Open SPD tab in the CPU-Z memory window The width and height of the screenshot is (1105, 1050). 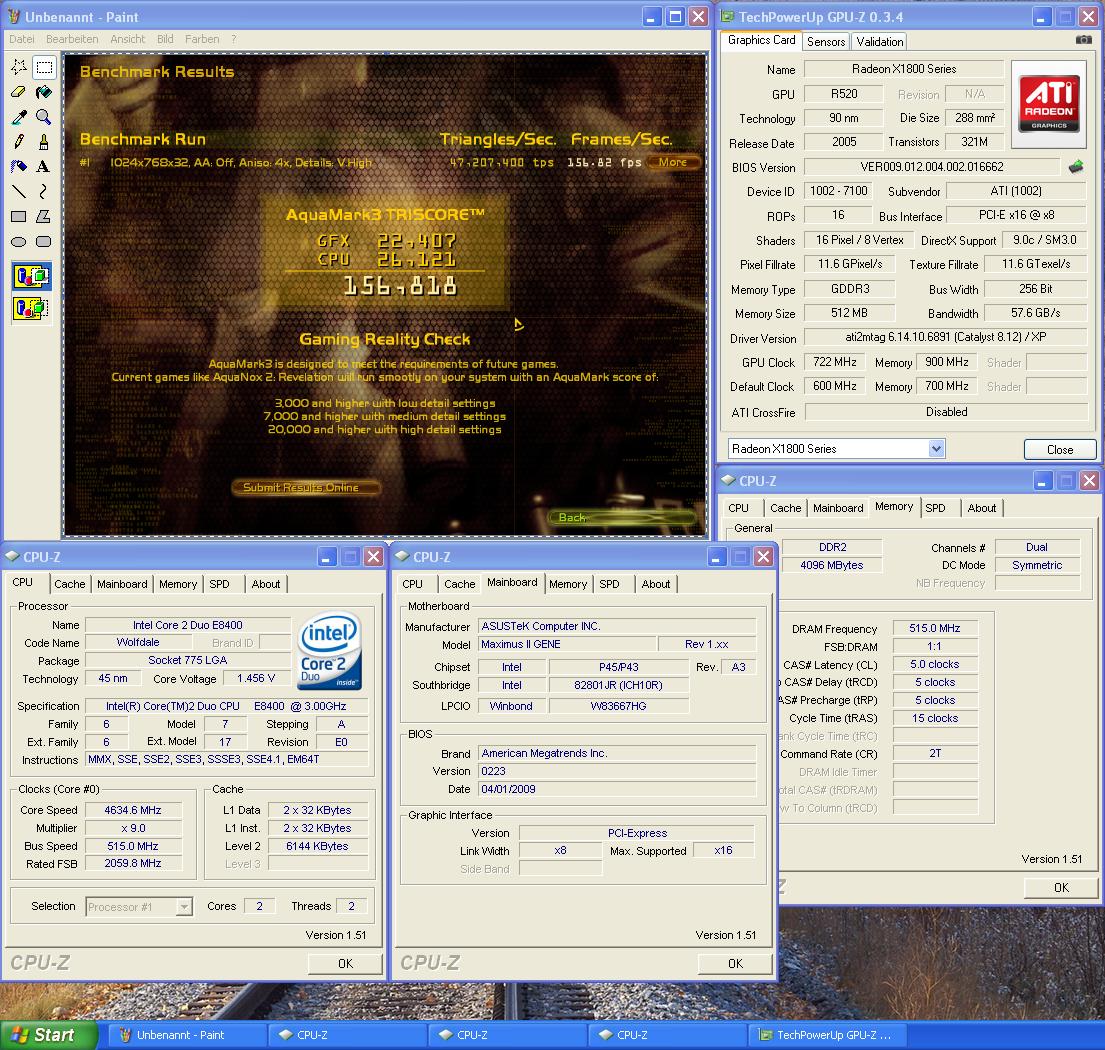(x=935, y=508)
